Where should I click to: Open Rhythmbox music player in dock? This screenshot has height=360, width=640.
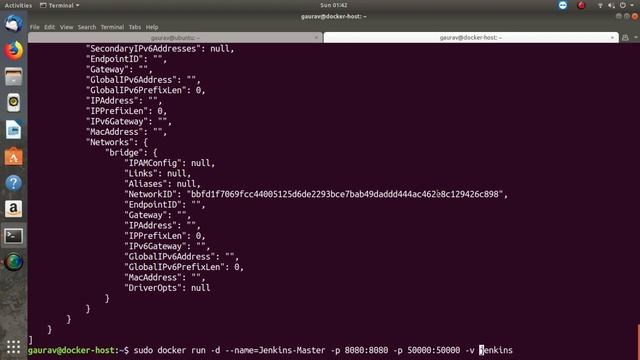(x=13, y=103)
